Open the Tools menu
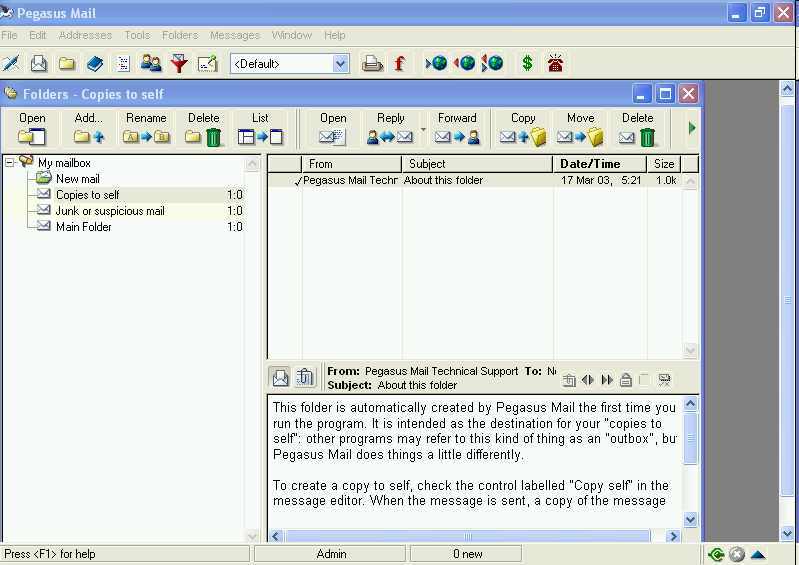The width and height of the screenshot is (799, 565). point(137,35)
